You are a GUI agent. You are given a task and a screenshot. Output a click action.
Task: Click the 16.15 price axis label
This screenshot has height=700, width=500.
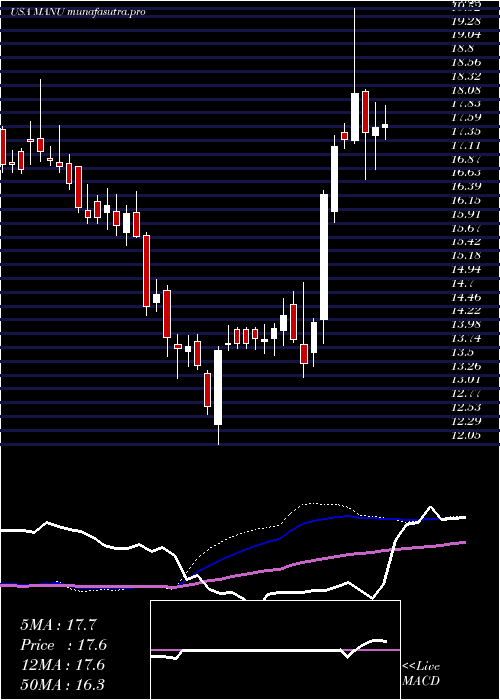point(467,200)
